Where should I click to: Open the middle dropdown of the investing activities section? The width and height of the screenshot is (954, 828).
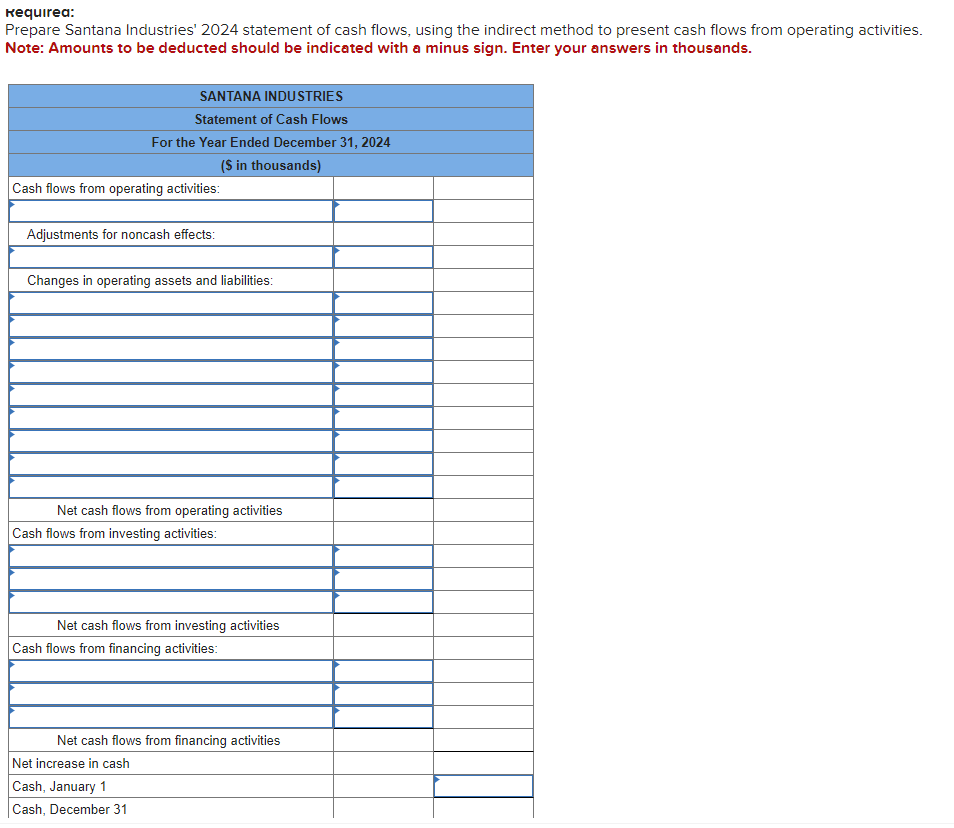click(171, 579)
